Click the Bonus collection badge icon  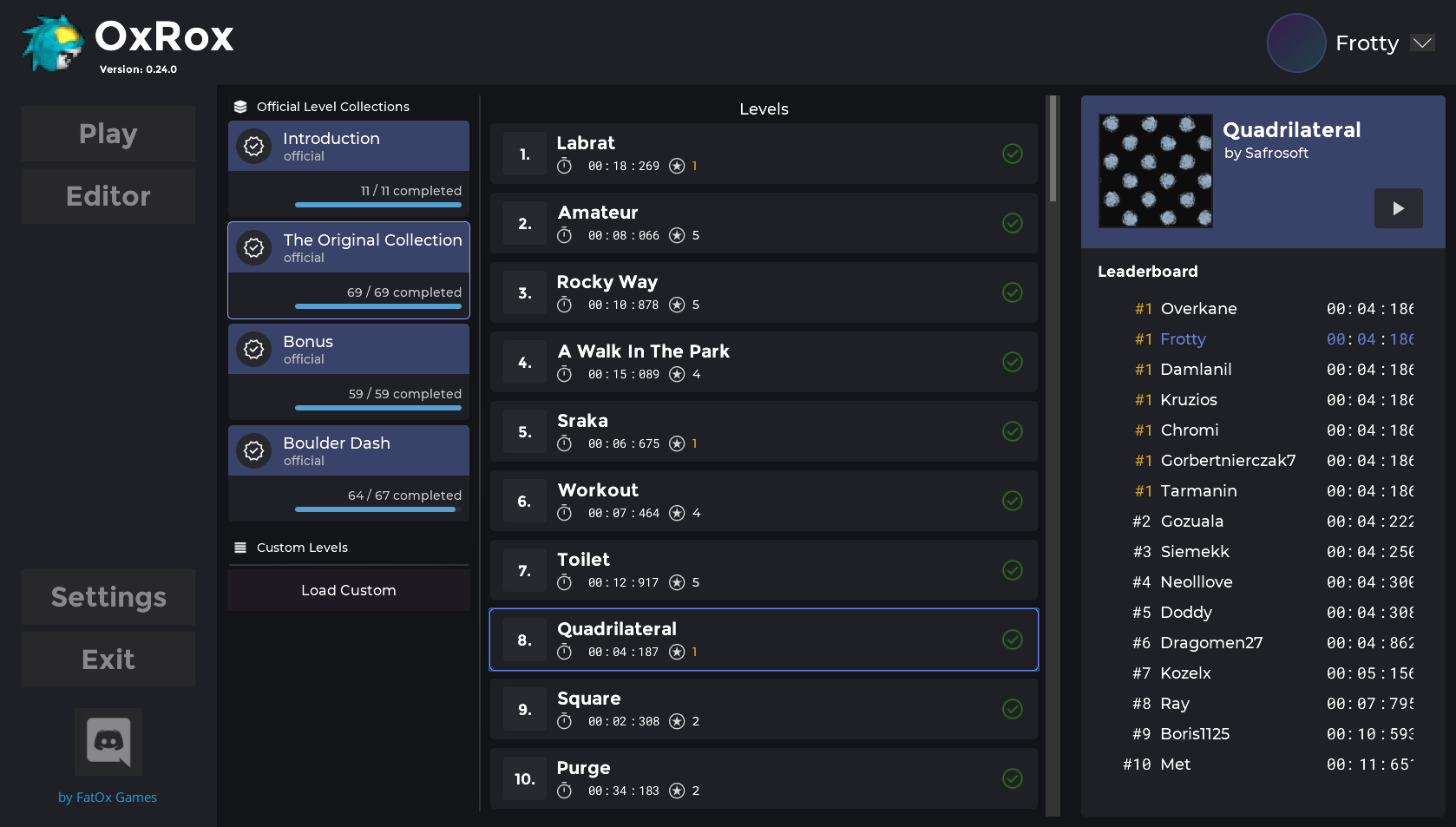tap(254, 350)
